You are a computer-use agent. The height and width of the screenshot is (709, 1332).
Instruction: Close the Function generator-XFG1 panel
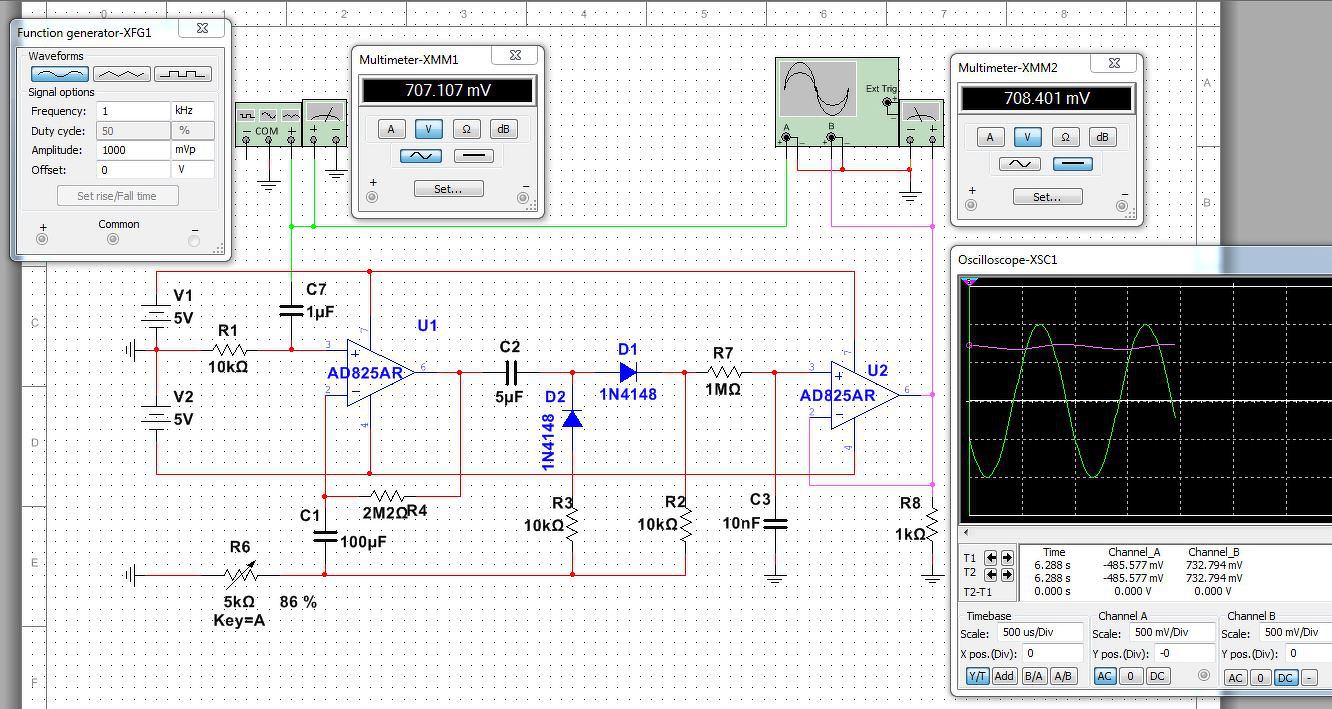[x=203, y=29]
